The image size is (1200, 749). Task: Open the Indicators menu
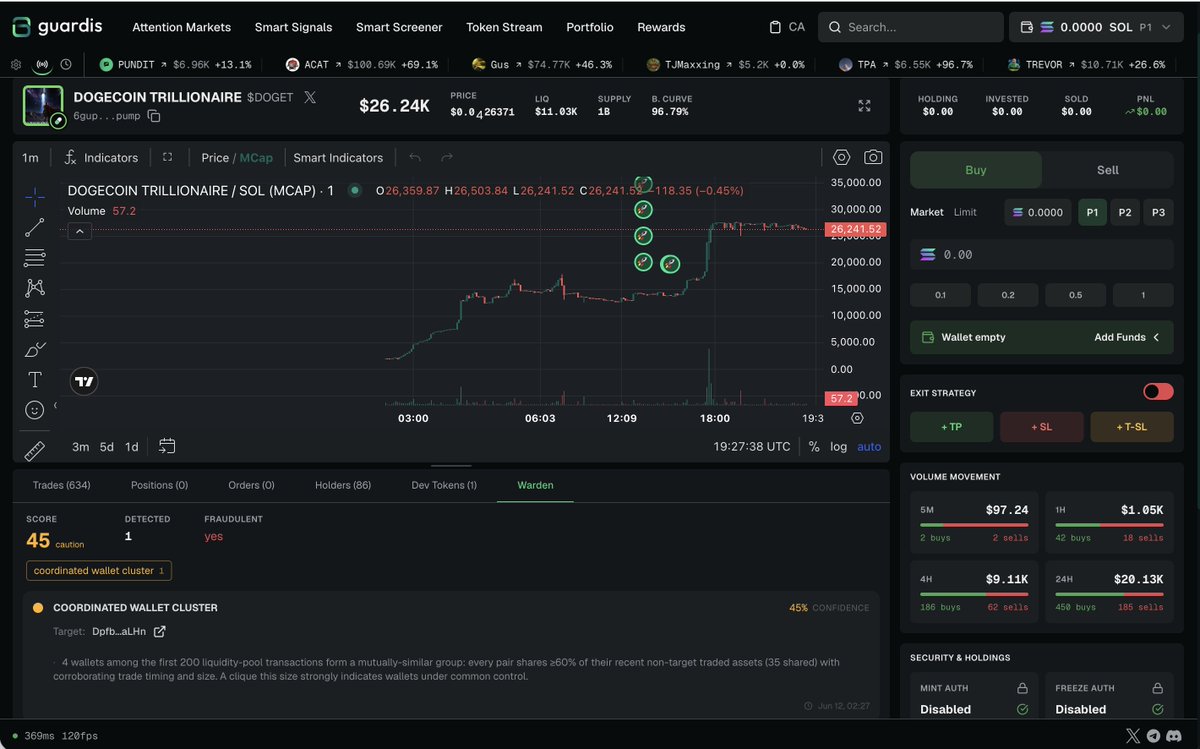[x=101, y=157]
